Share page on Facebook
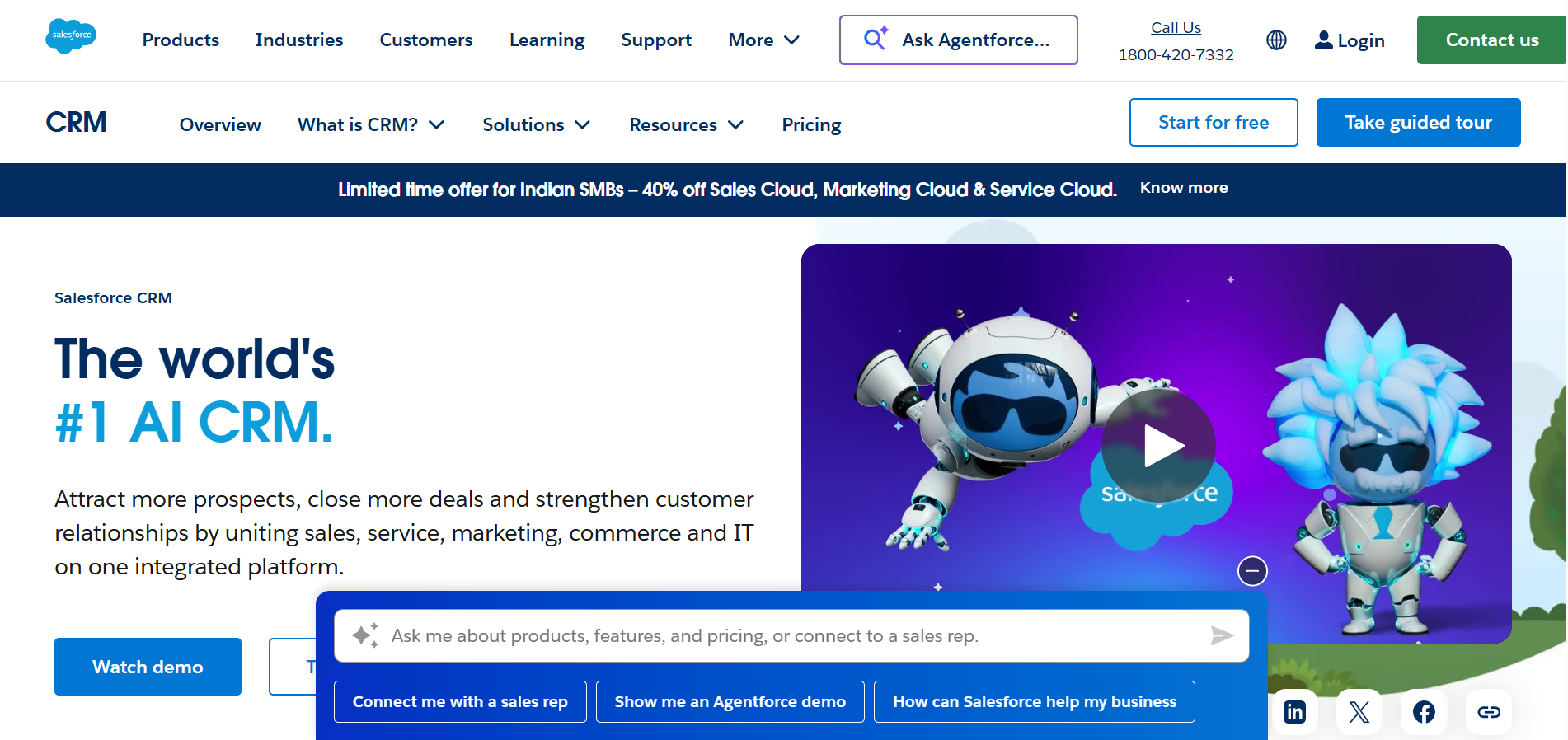The image size is (1568, 740). (x=1424, y=712)
